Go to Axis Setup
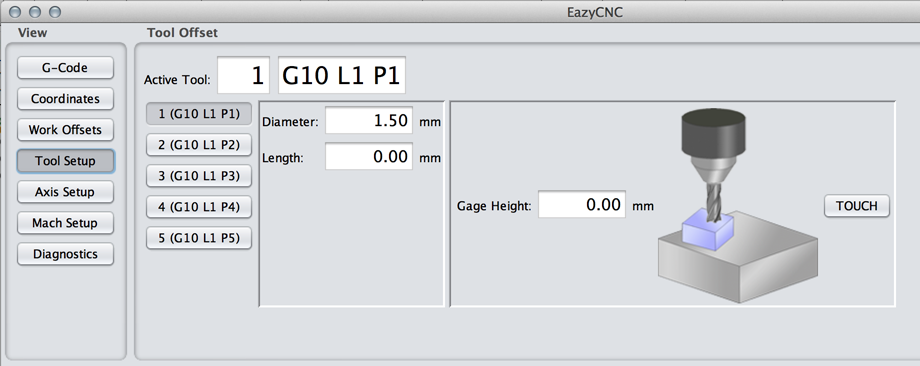920x366 pixels. tap(65, 192)
